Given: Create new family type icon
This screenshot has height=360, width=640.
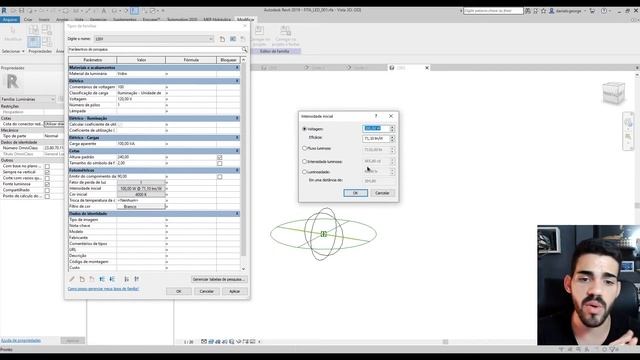Looking at the screenshot, I should point(222,39).
